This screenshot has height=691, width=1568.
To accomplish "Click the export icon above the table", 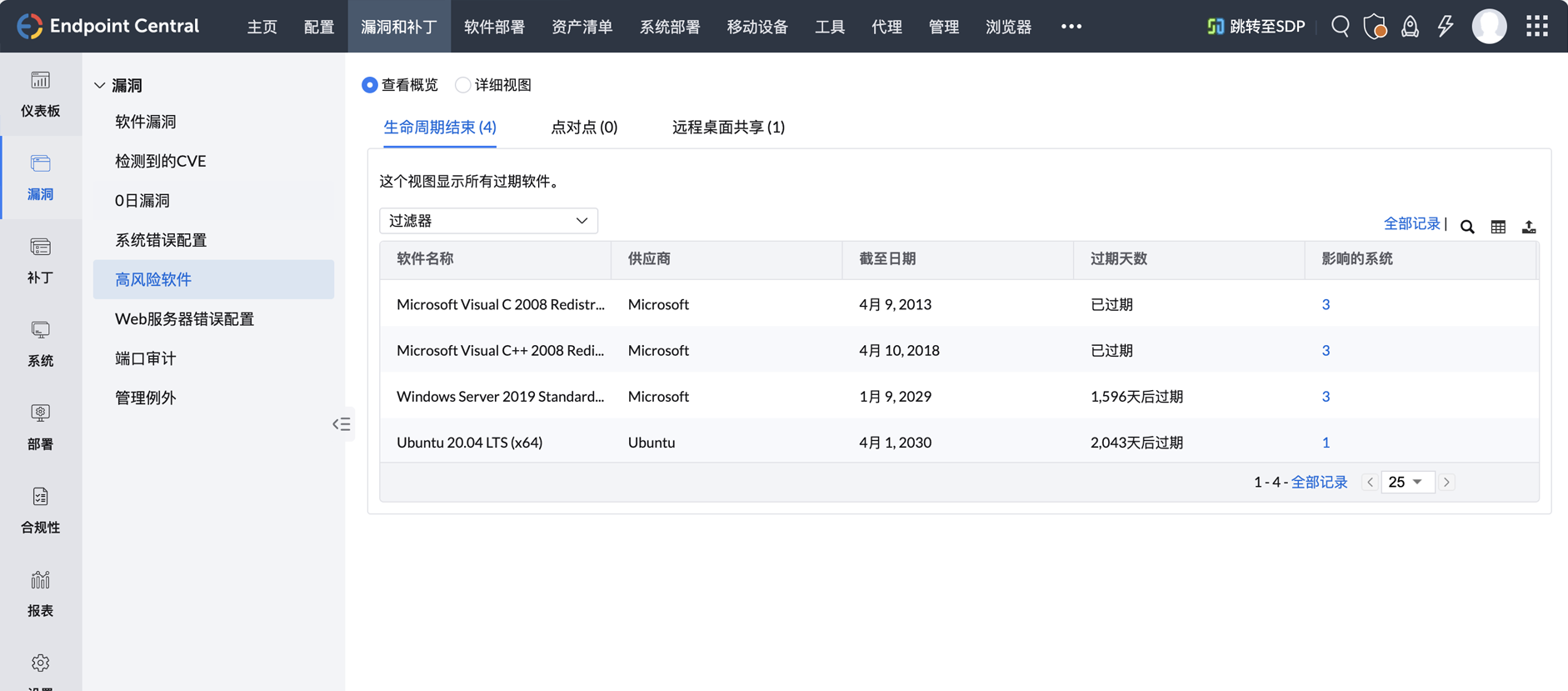I will click(1529, 227).
